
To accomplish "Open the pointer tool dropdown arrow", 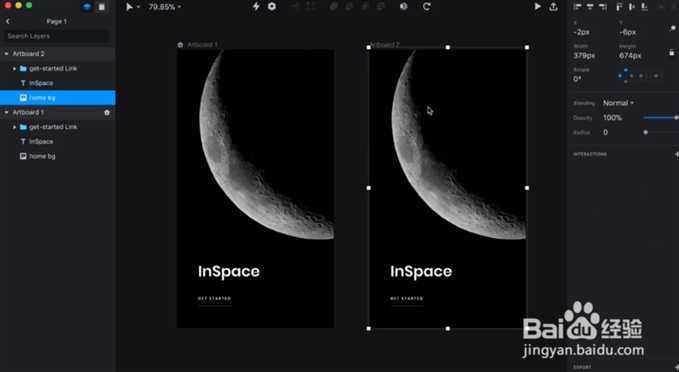I will 138,7.
